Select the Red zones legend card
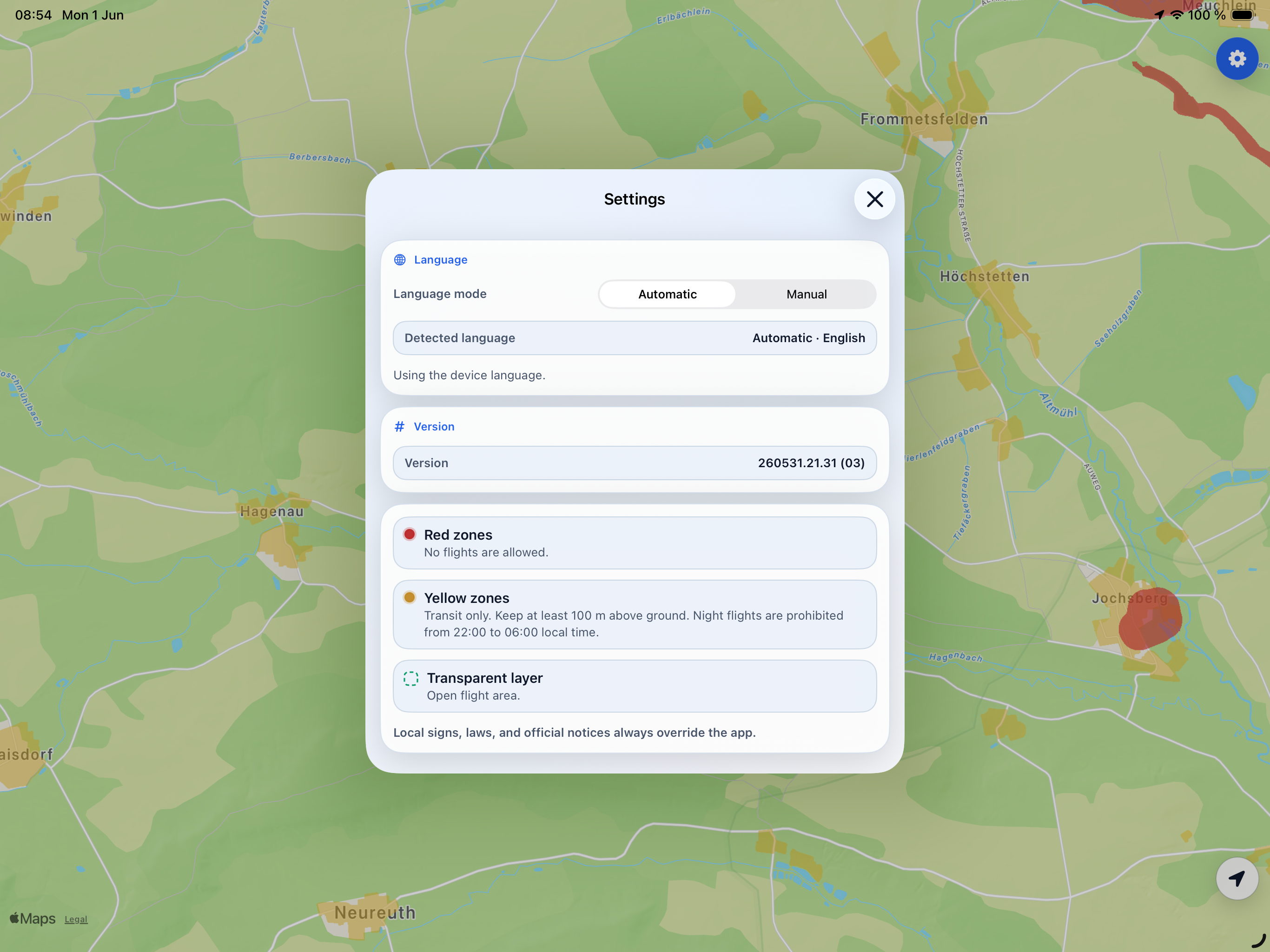 pos(635,542)
